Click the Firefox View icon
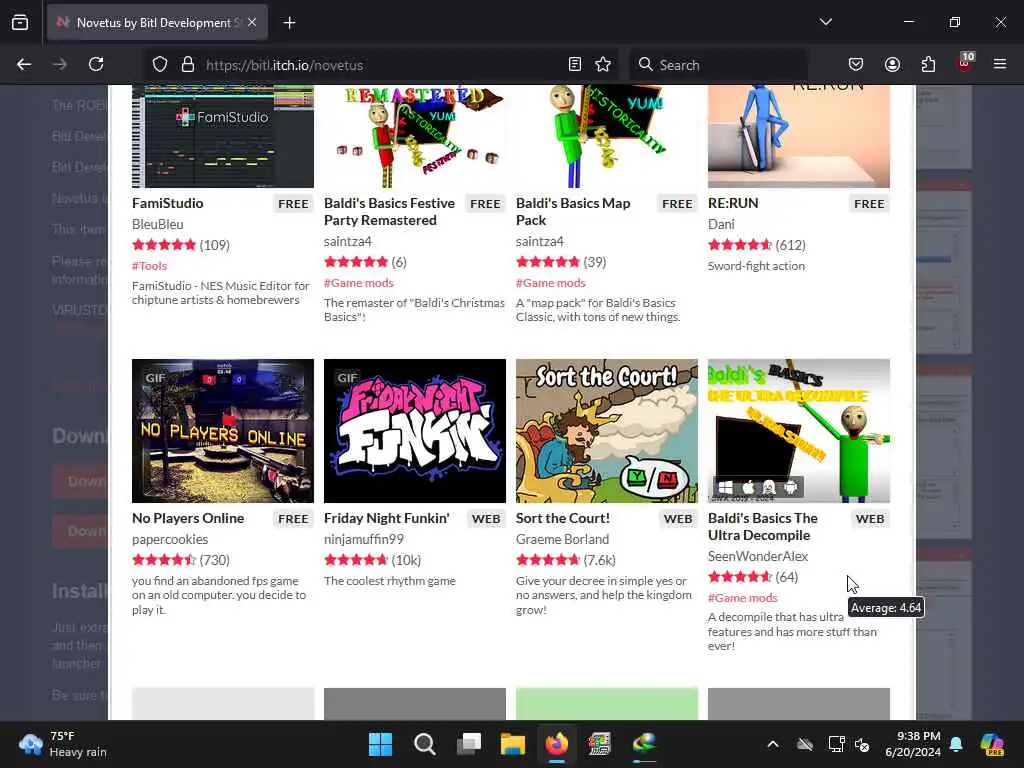Viewport: 1024px width, 768px height. tap(20, 22)
